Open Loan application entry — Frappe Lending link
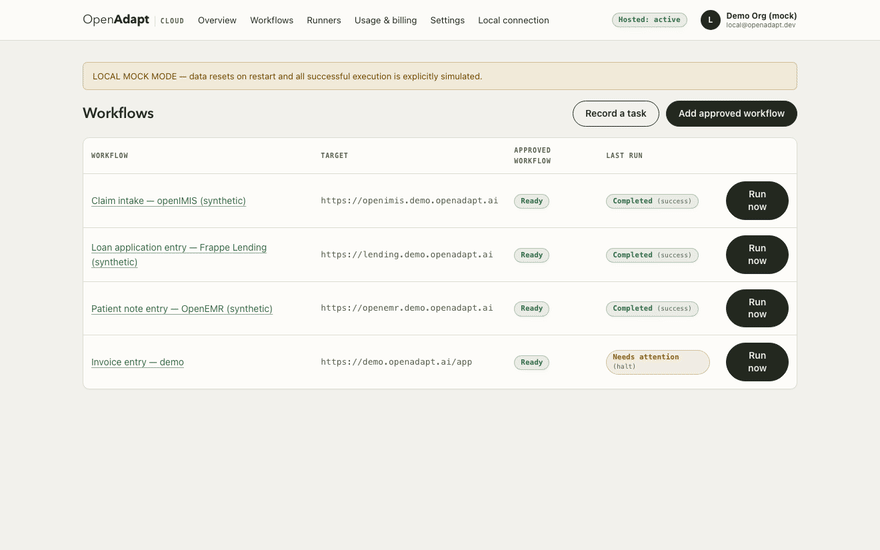Viewport: 880px width, 550px height. click(179, 255)
